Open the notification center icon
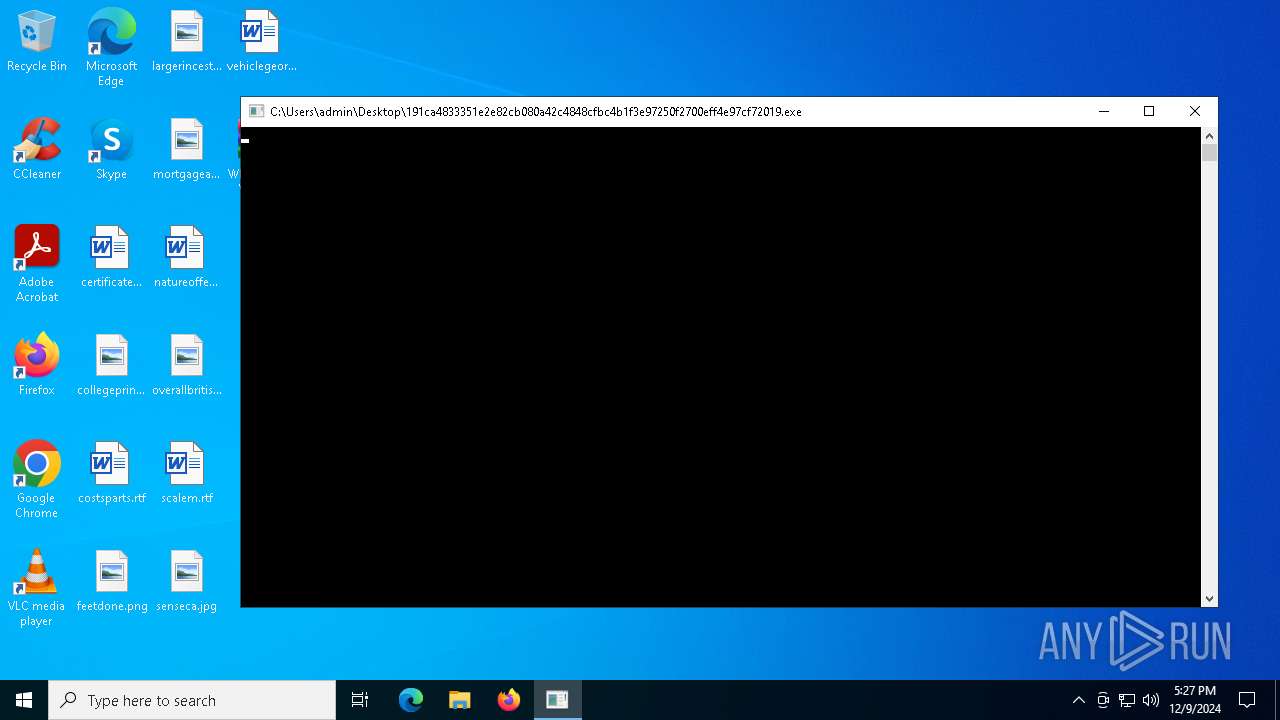Image resolution: width=1280 pixels, height=720 pixels. [x=1247, y=700]
